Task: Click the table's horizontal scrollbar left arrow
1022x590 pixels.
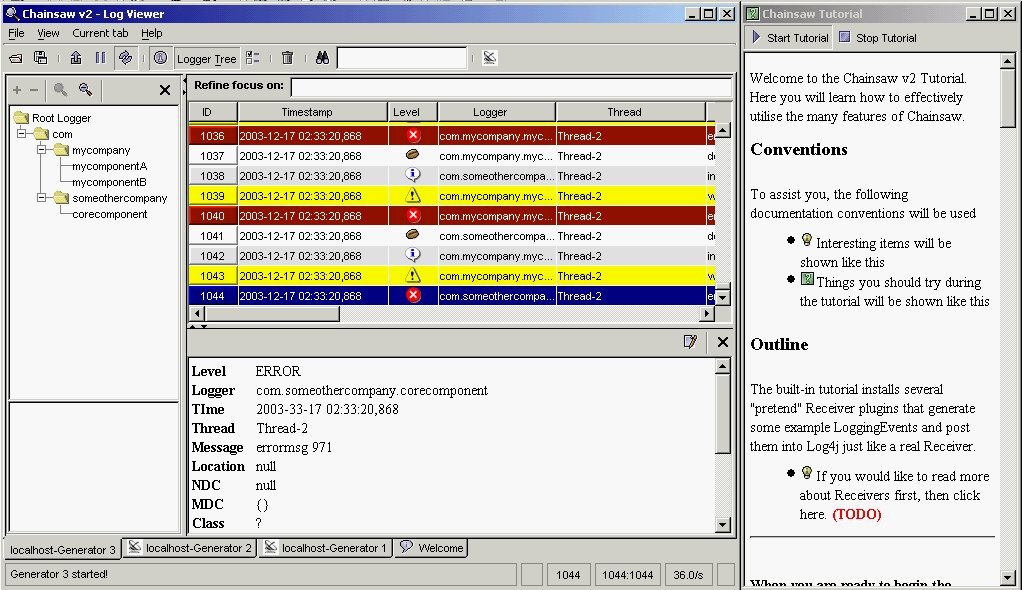Action: [196, 314]
